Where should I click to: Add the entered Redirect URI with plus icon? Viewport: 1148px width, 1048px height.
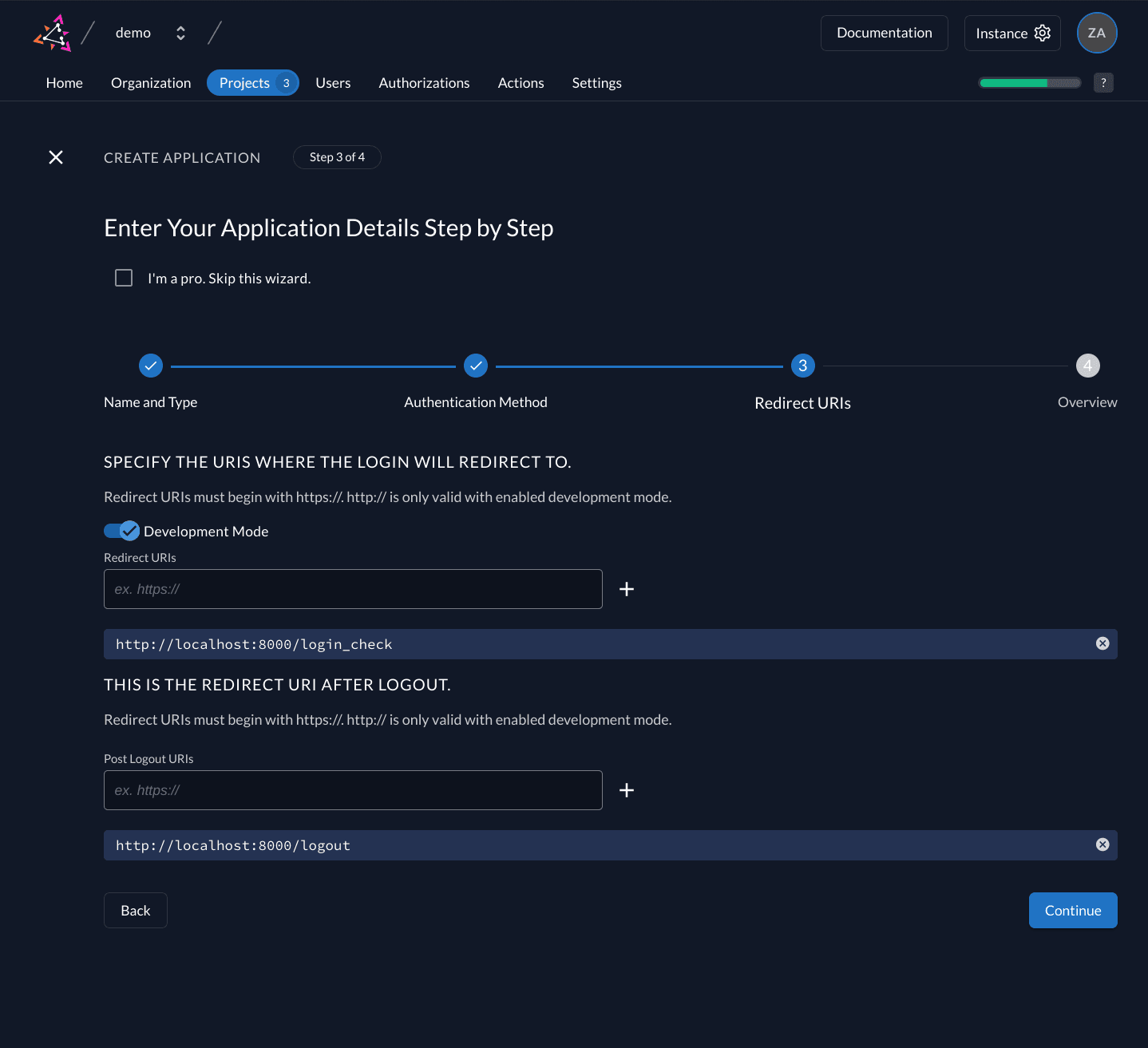pos(627,589)
